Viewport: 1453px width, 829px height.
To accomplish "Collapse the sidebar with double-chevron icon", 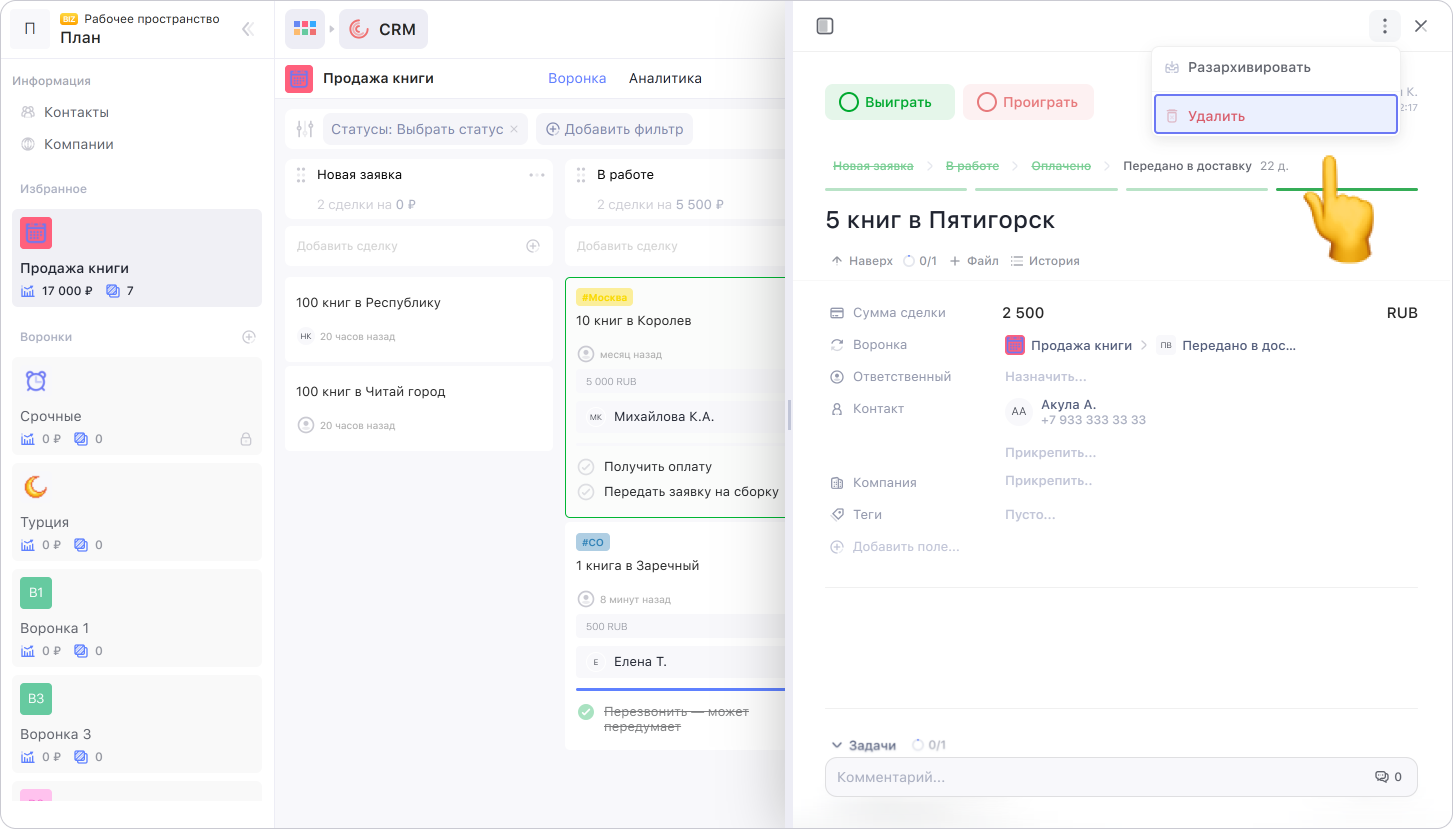I will pyautogui.click(x=247, y=30).
